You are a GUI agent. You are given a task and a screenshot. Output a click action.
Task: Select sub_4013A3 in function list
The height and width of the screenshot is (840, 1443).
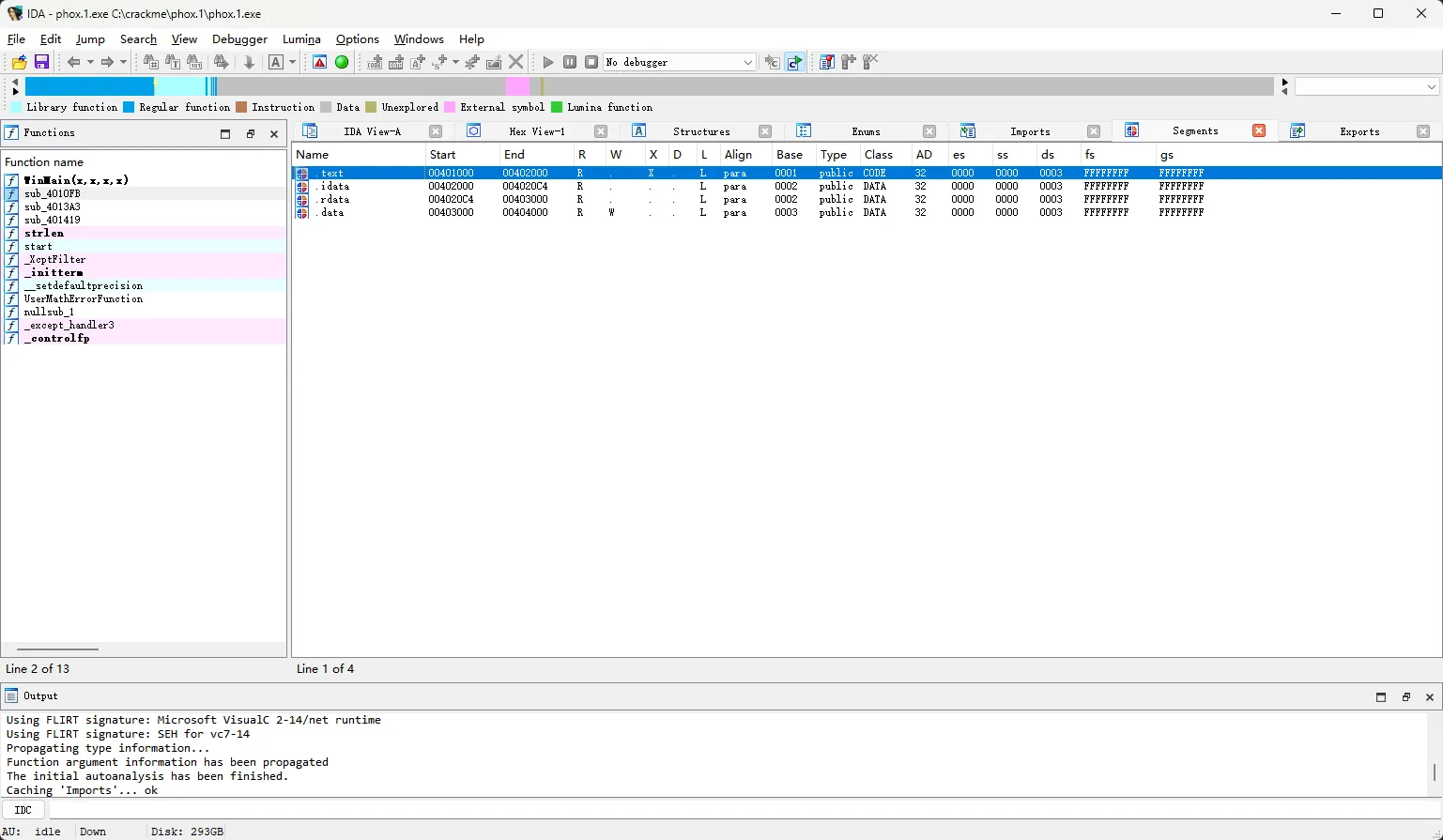(x=146, y=206)
